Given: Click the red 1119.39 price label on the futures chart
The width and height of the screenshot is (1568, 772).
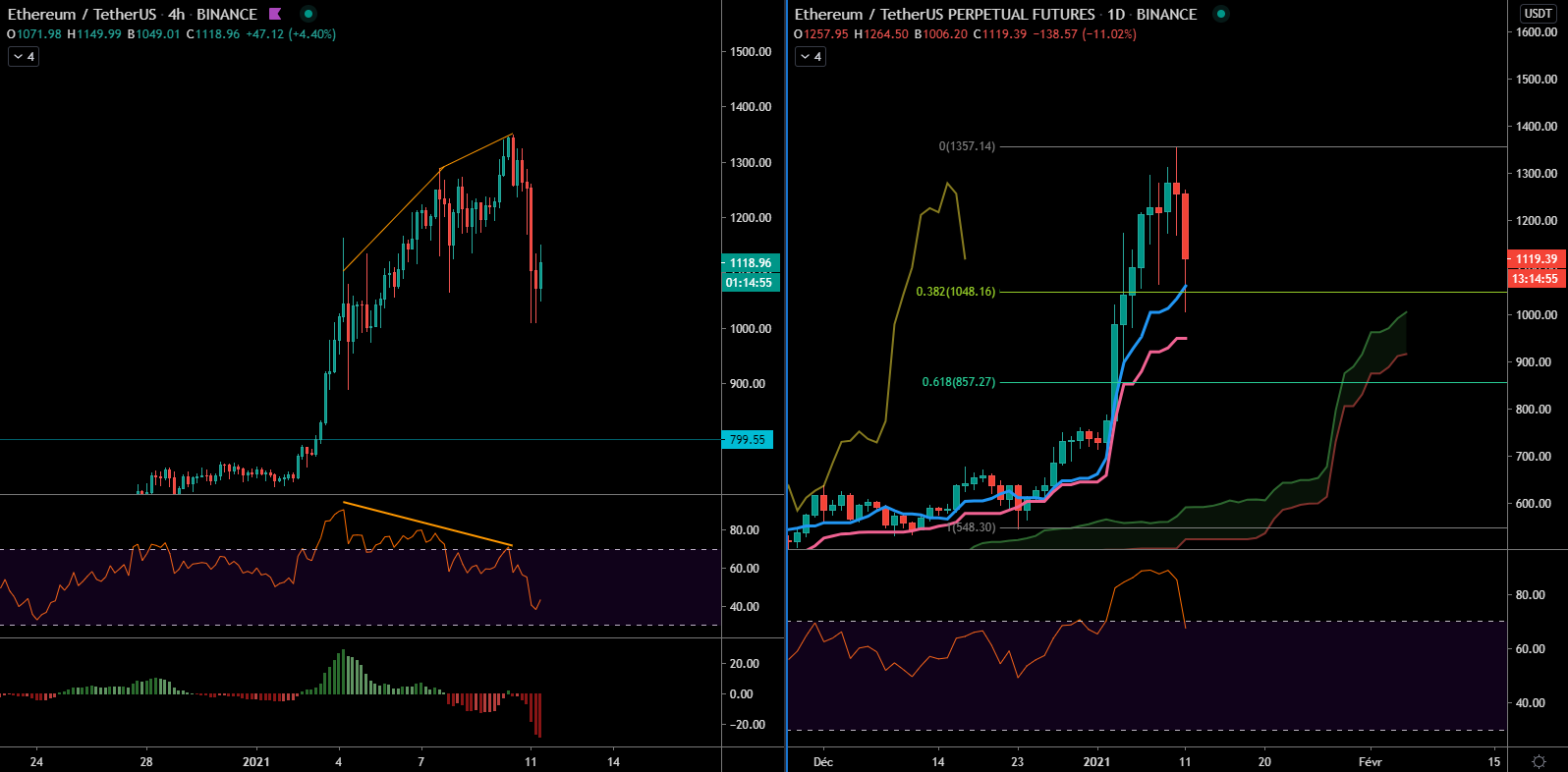Looking at the screenshot, I should [1537, 259].
